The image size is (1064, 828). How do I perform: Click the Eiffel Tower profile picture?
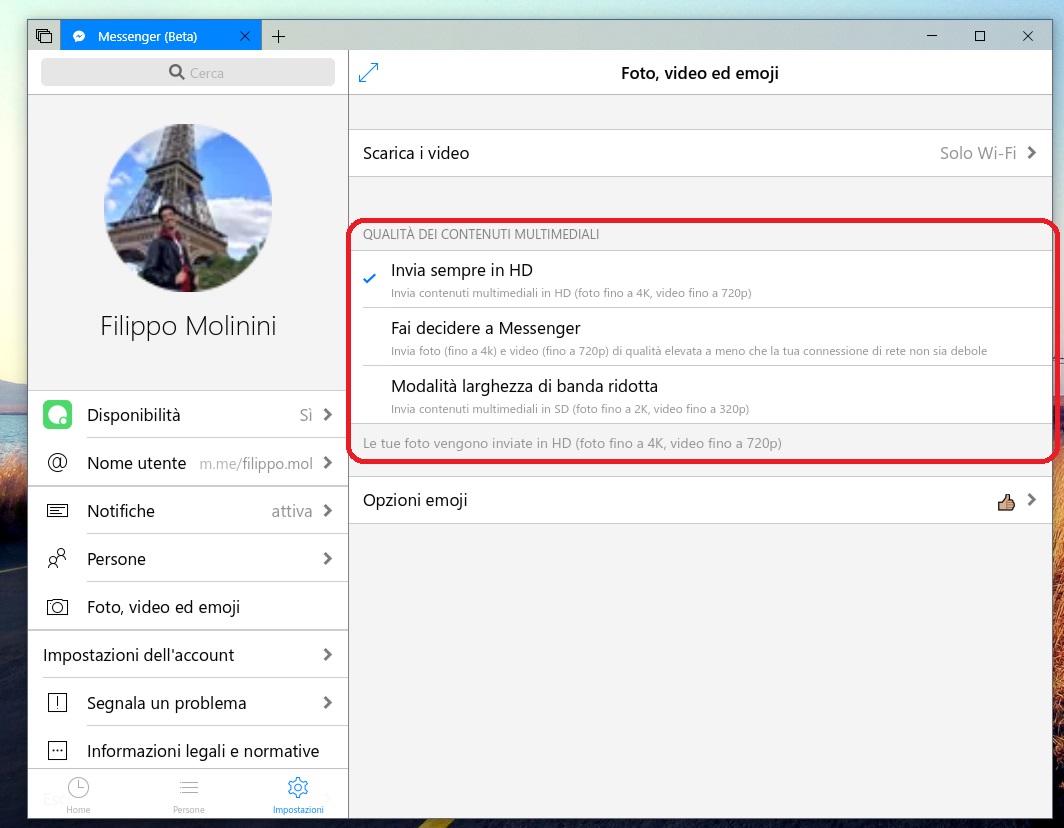[188, 208]
